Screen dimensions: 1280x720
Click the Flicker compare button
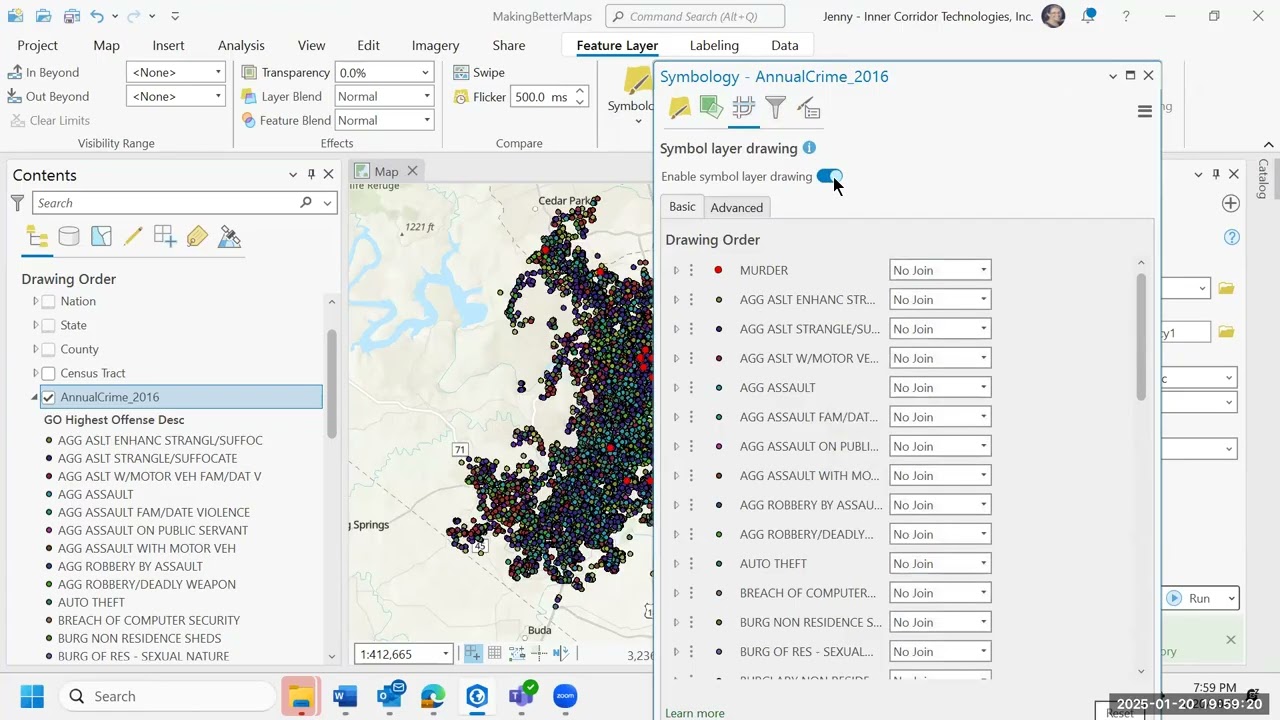point(479,97)
